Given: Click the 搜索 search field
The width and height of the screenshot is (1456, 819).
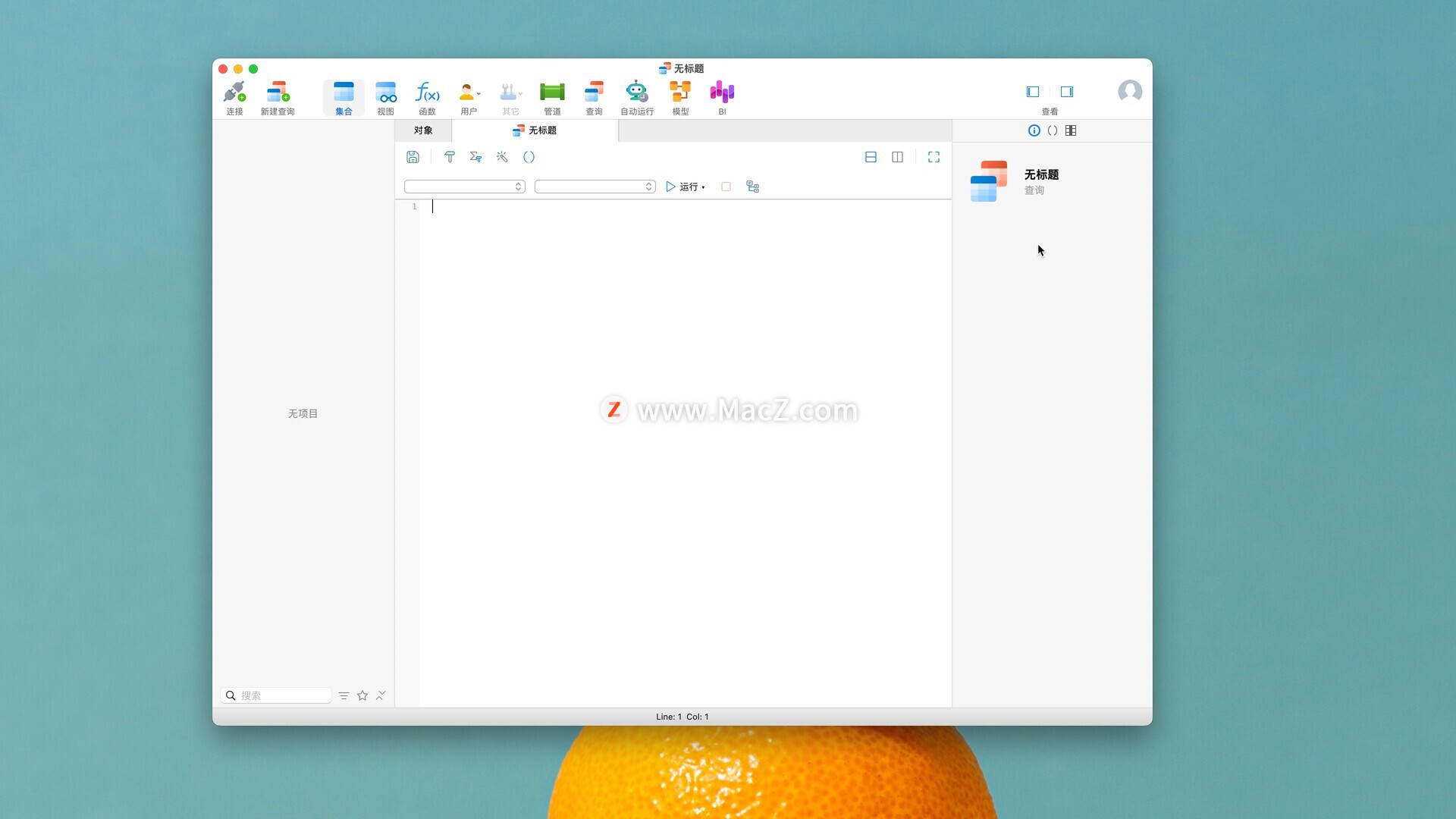Looking at the screenshot, I should 276,695.
